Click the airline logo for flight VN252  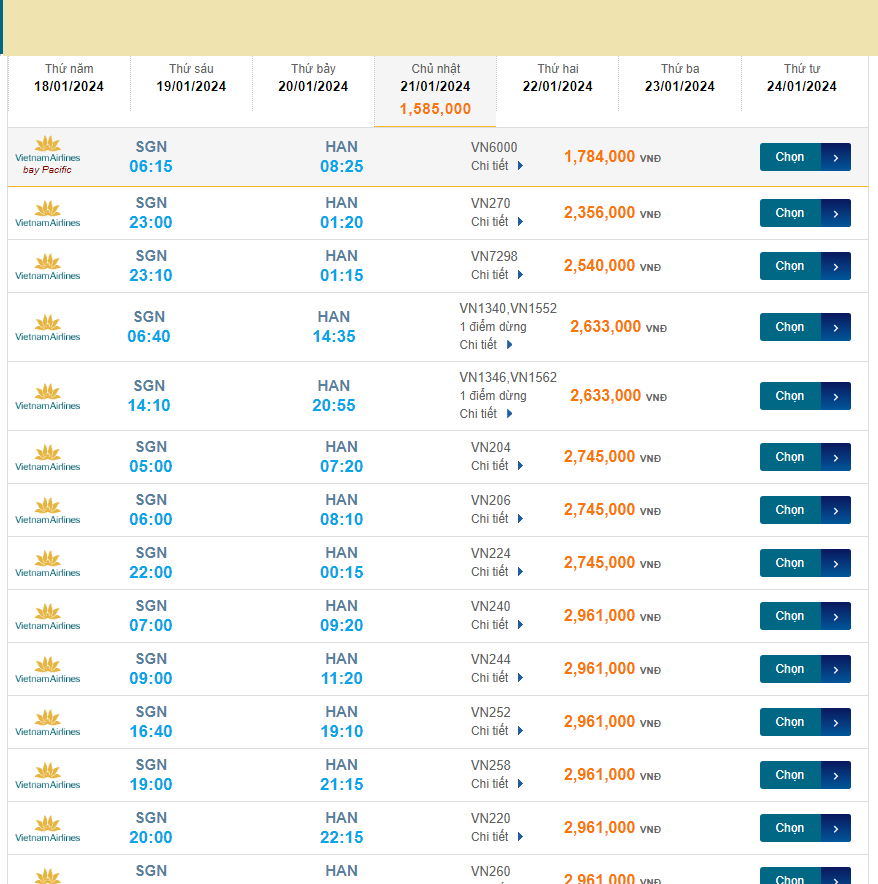tap(47, 722)
